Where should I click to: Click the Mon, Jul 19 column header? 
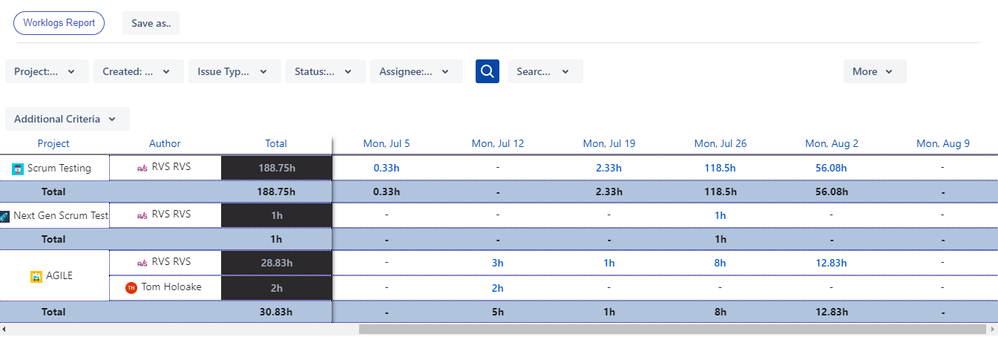(x=609, y=143)
